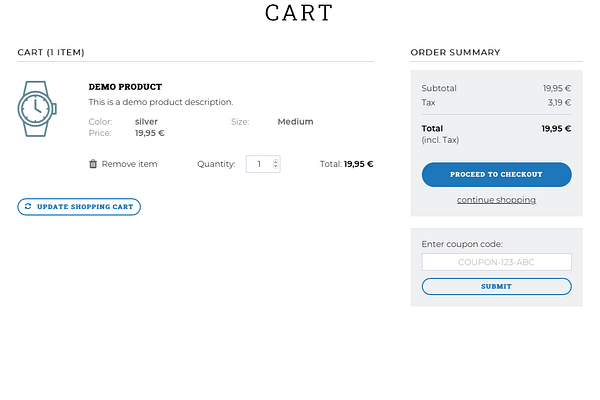Click the Tax amount 3,19 €
Screen dimensions: 600x400
click(559, 103)
